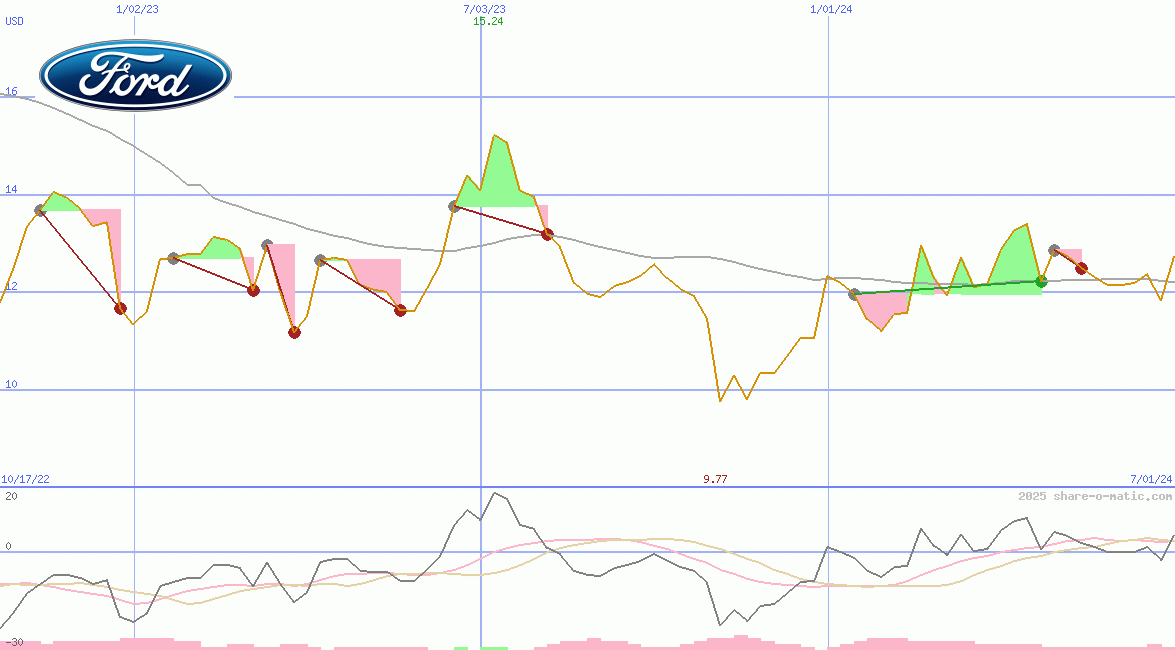This screenshot has width=1175, height=650.
Task: Click the 9.77 low price label
Action: (715, 480)
